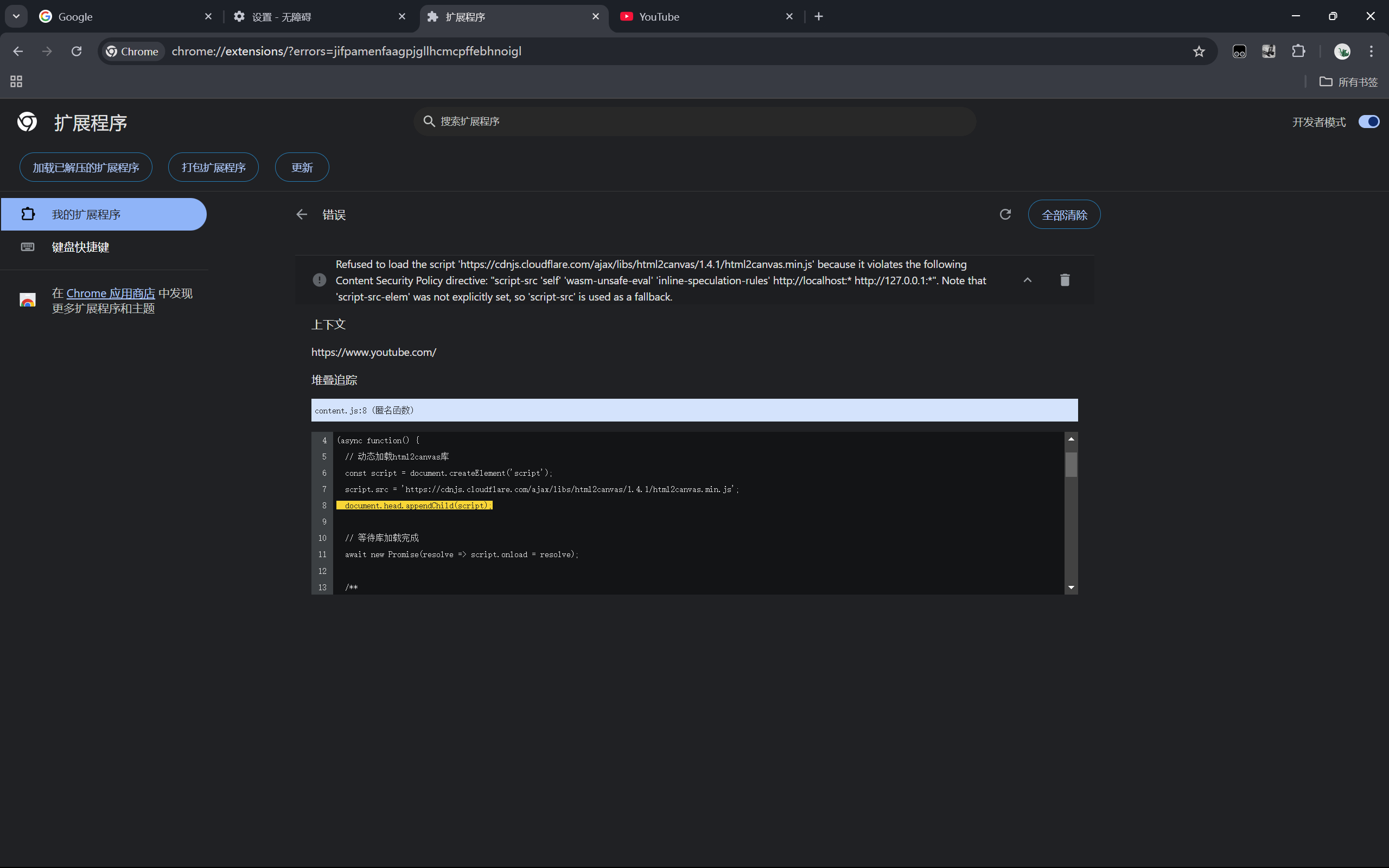Click 打包扩展程序 button
This screenshot has height=868, width=1389.
click(x=214, y=167)
